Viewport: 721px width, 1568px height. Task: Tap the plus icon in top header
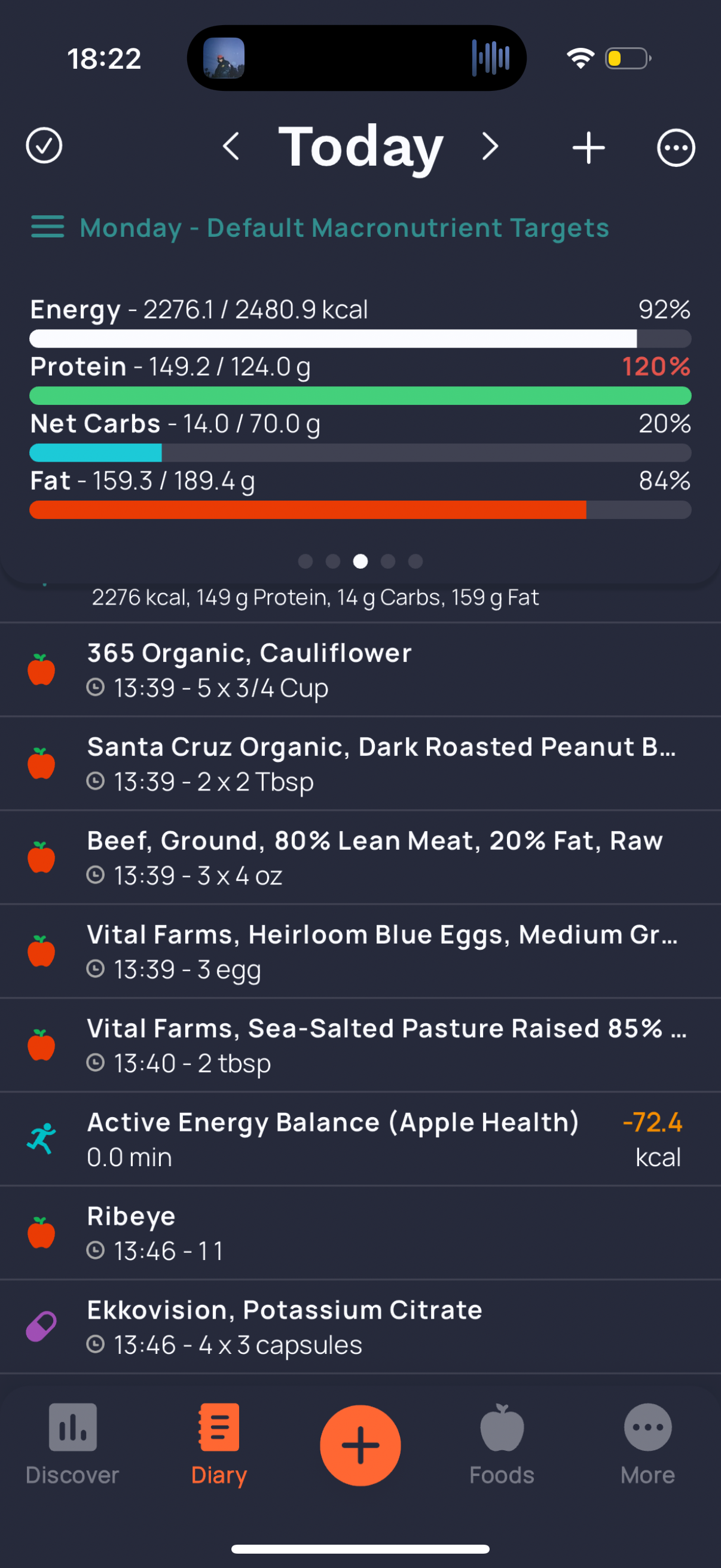click(x=588, y=147)
